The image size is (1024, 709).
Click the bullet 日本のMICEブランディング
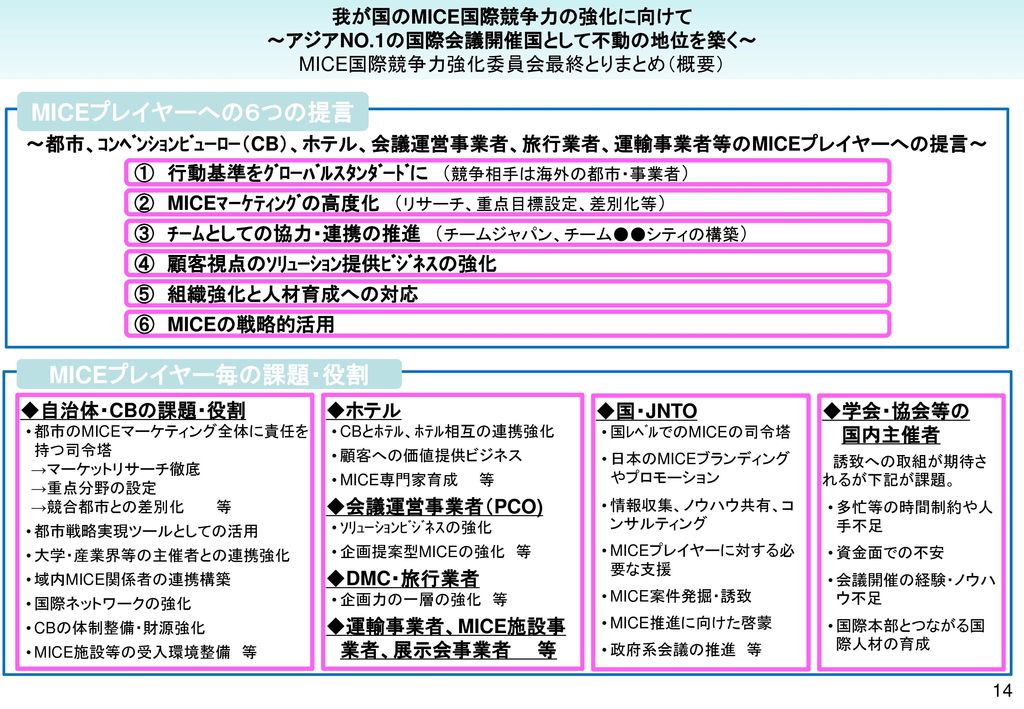click(x=696, y=467)
